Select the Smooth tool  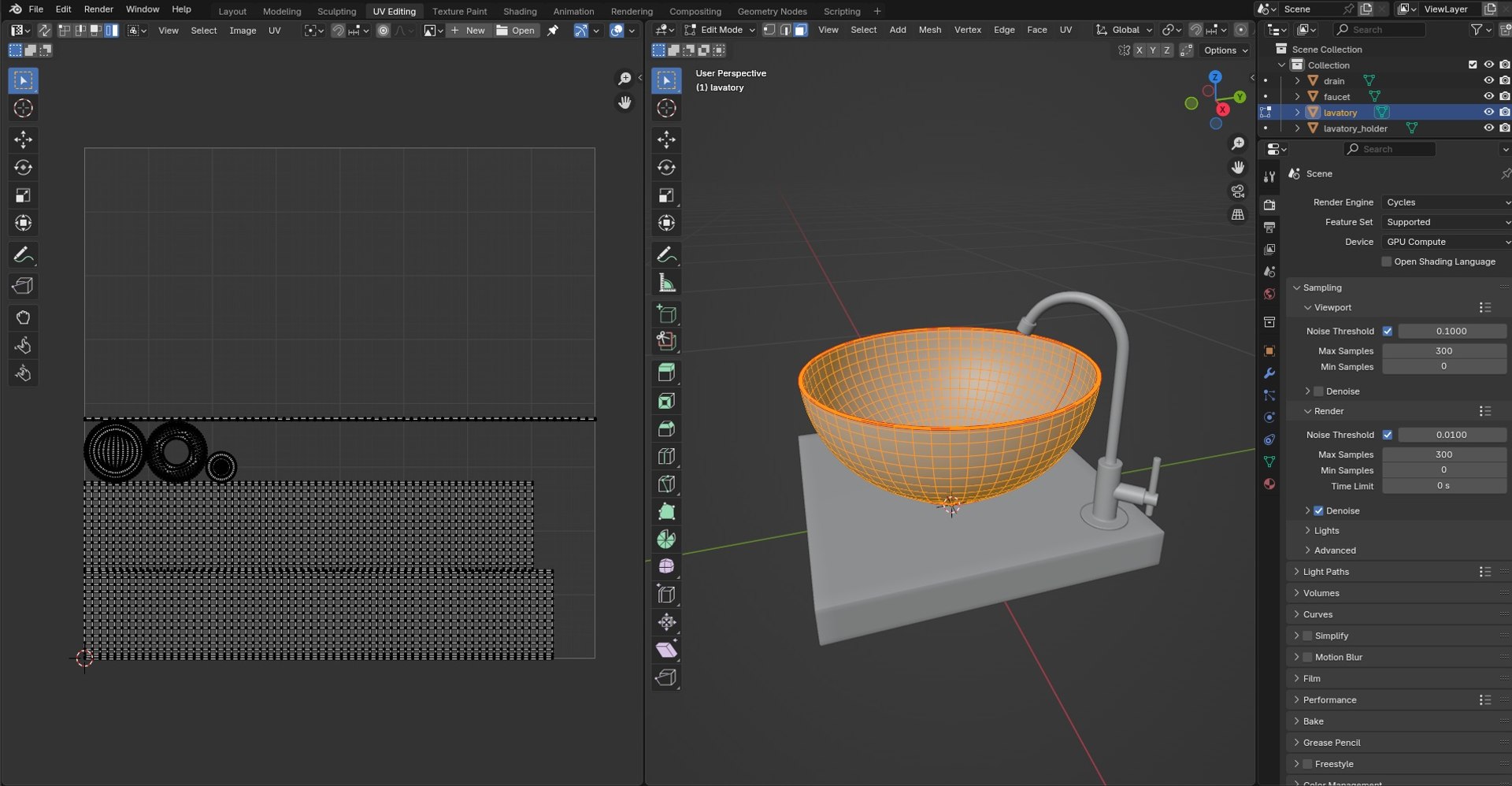[x=666, y=566]
